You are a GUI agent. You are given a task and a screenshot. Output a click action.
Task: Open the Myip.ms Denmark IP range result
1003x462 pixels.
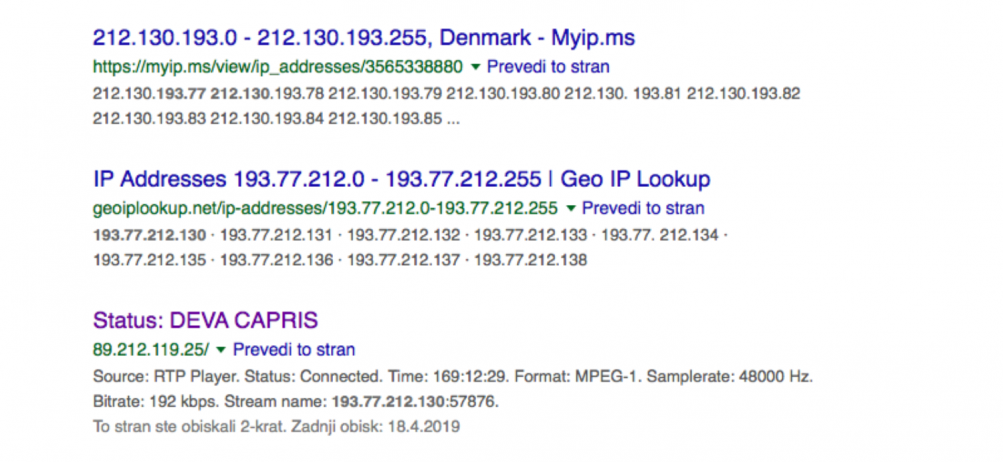364,38
